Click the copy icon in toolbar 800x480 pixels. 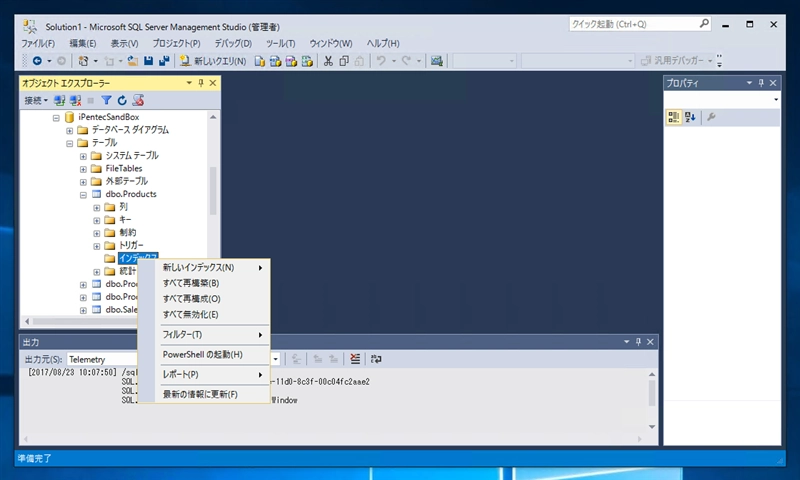pyautogui.click(x=344, y=61)
